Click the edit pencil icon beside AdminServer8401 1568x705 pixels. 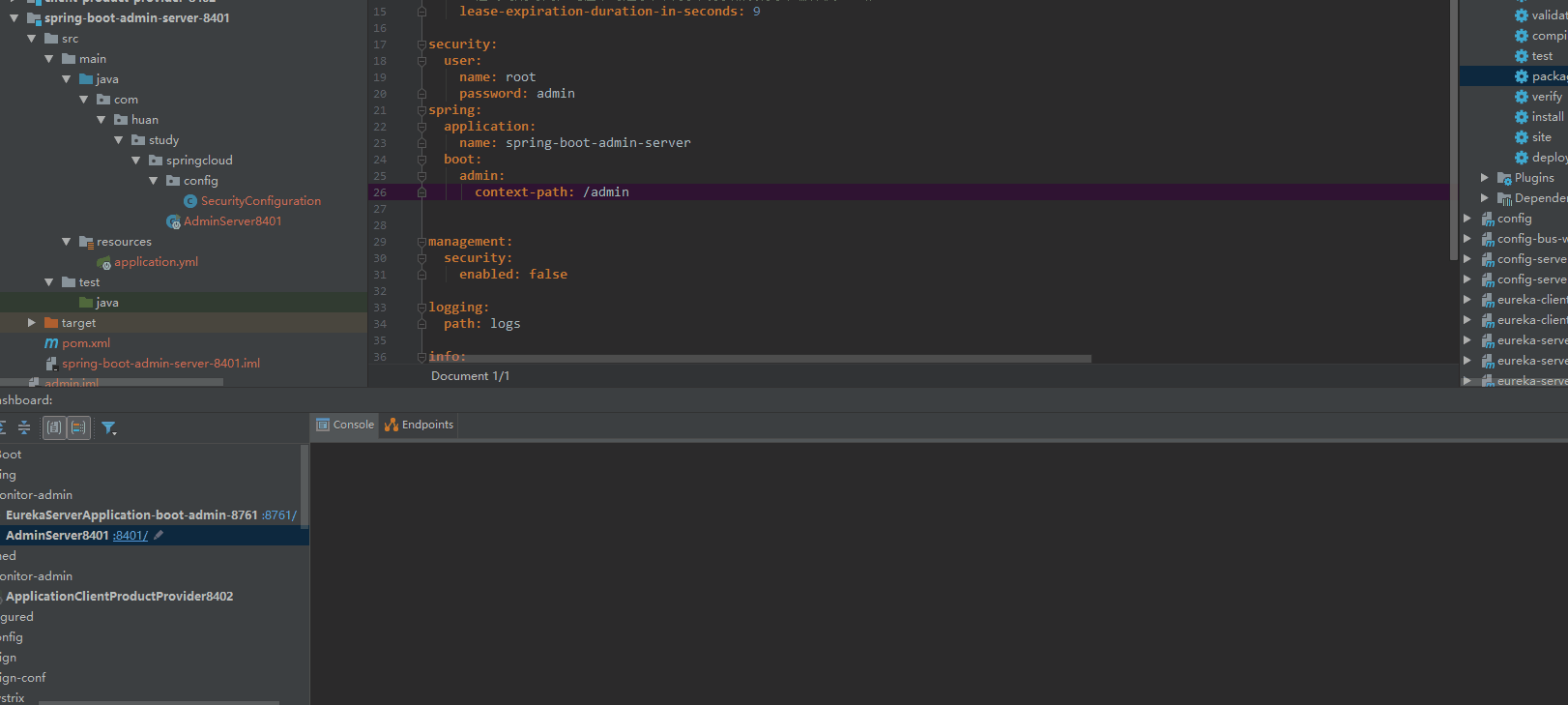point(159,536)
